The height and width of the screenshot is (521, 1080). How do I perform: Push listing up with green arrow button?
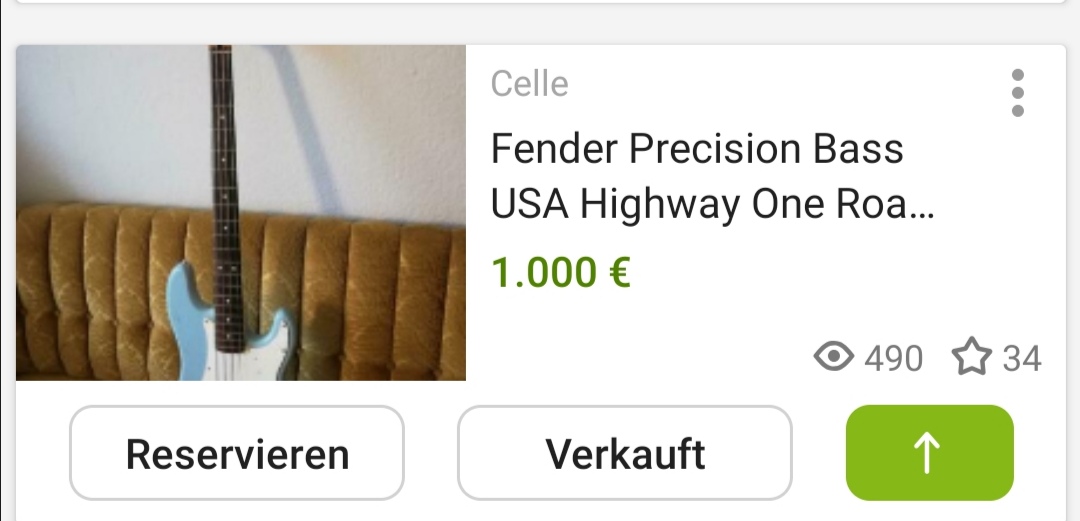[929, 453]
